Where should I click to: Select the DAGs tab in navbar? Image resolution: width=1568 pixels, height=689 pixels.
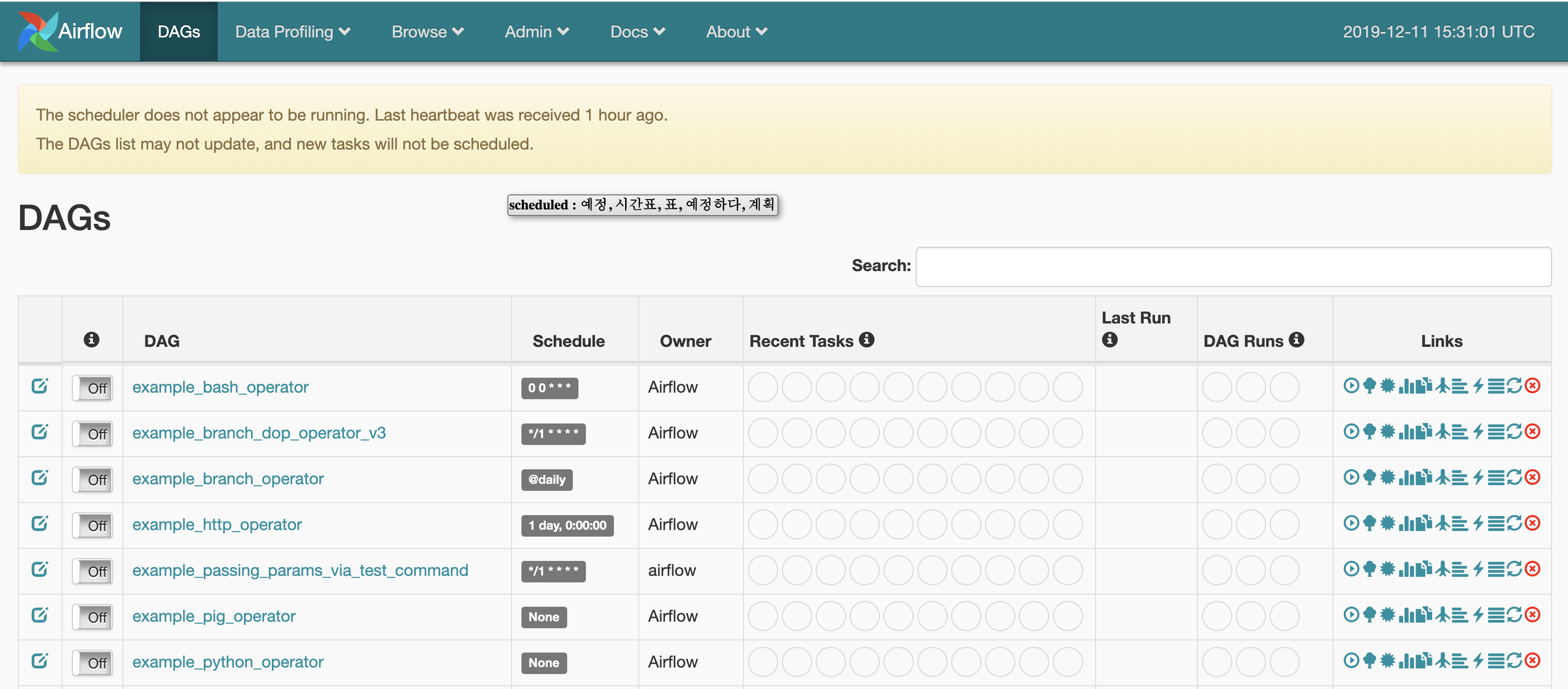coord(178,32)
